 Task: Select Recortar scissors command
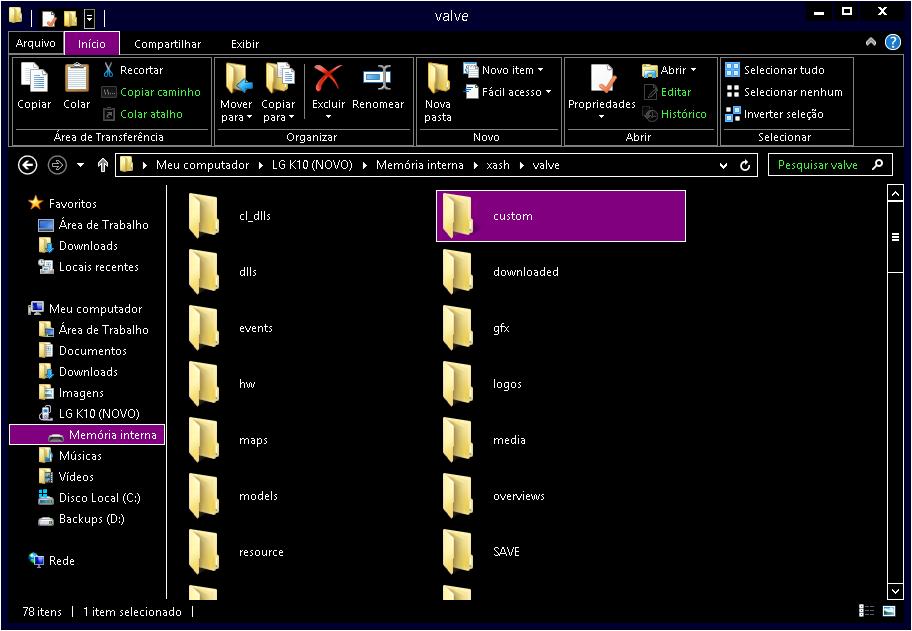[x=133, y=70]
